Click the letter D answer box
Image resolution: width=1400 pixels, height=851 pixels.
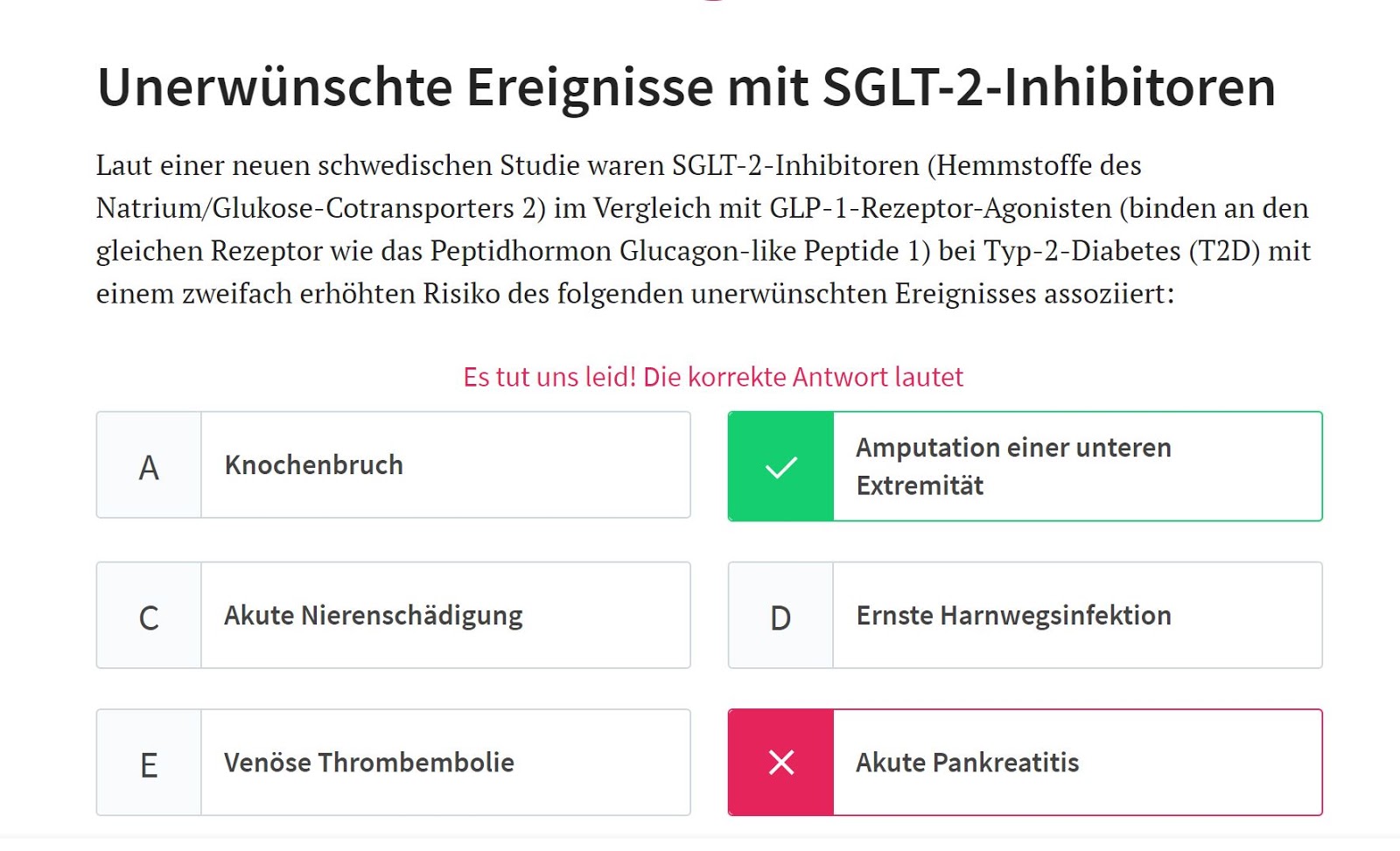[x=780, y=617]
